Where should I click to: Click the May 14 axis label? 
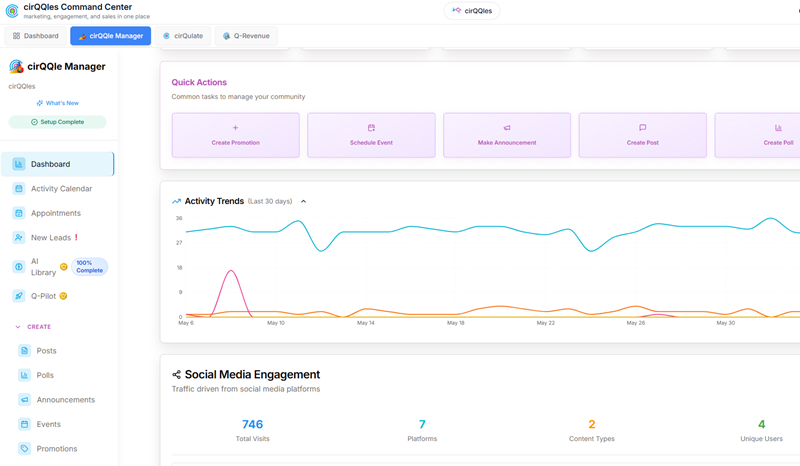[366, 323]
